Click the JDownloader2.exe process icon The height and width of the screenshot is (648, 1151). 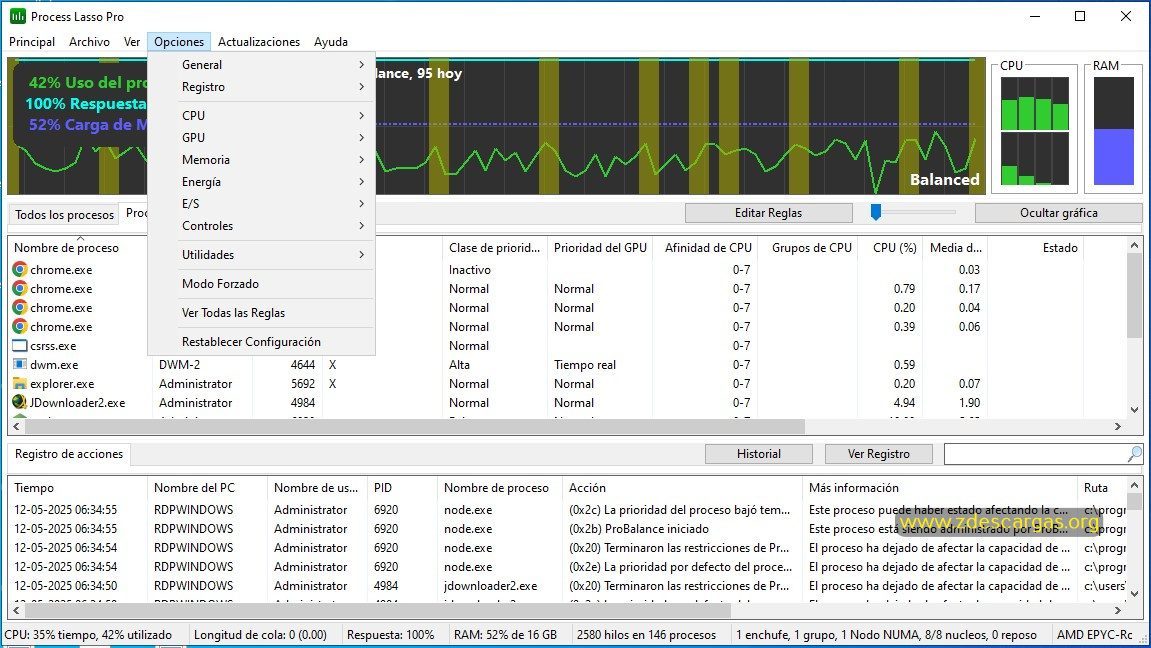click(x=20, y=402)
